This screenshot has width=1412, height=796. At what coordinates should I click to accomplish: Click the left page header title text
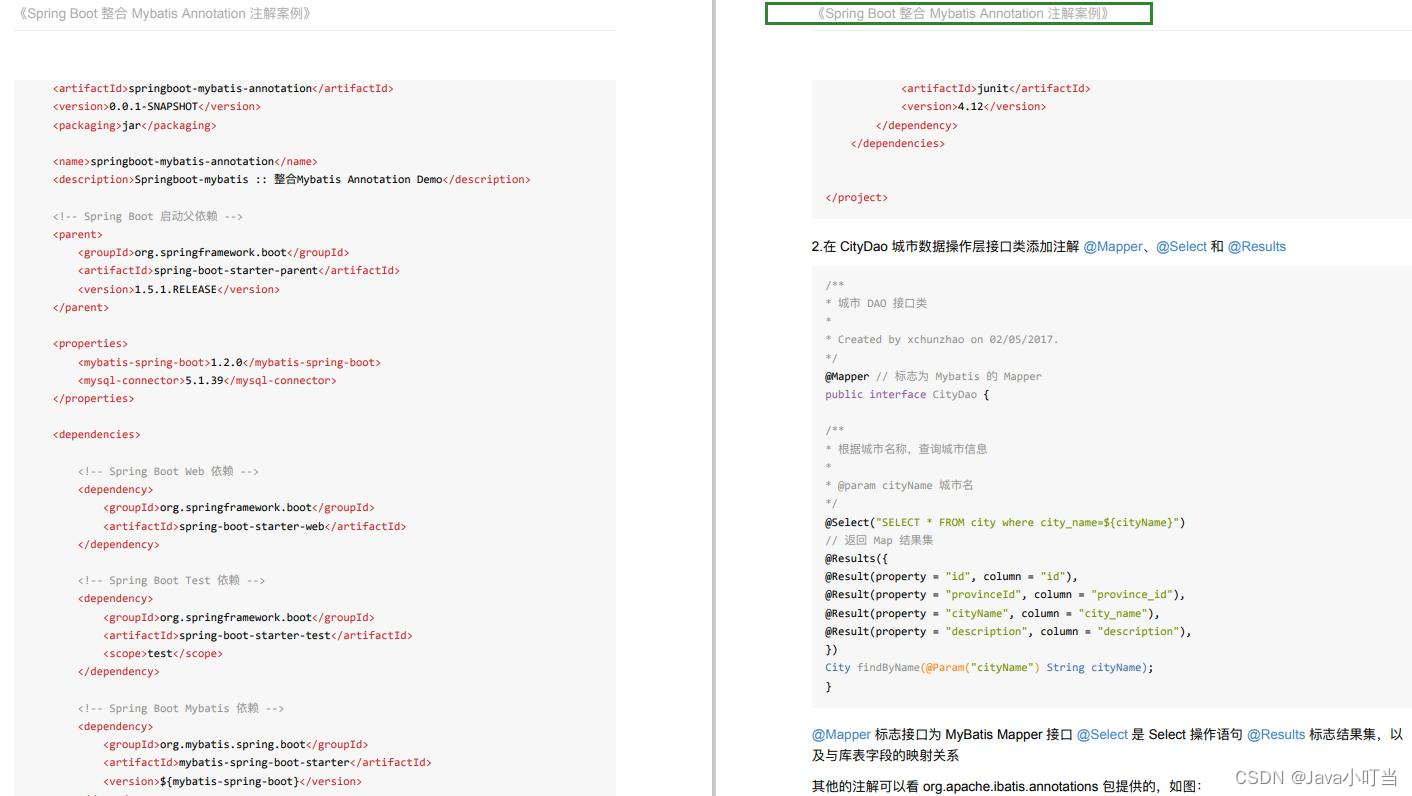coord(165,14)
